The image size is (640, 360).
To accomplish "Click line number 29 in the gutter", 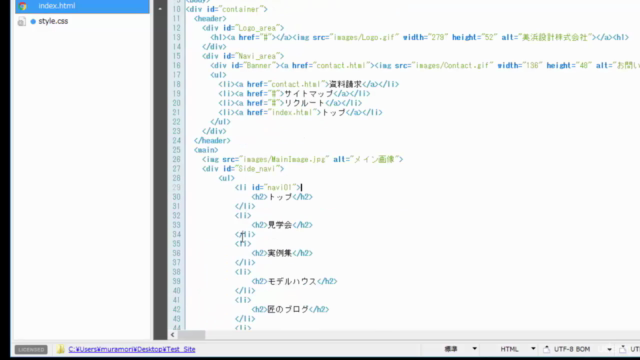I will coord(176,187).
